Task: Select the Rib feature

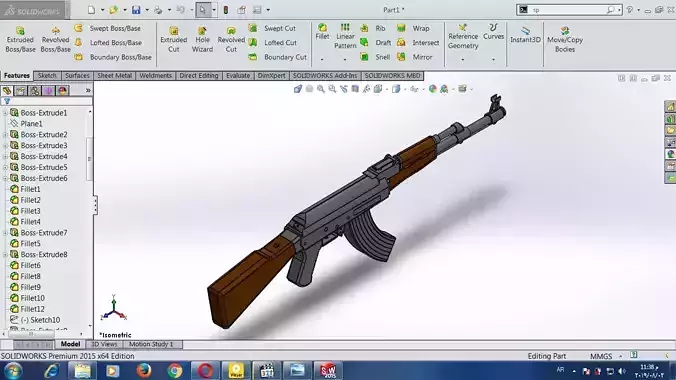Action: click(x=373, y=28)
